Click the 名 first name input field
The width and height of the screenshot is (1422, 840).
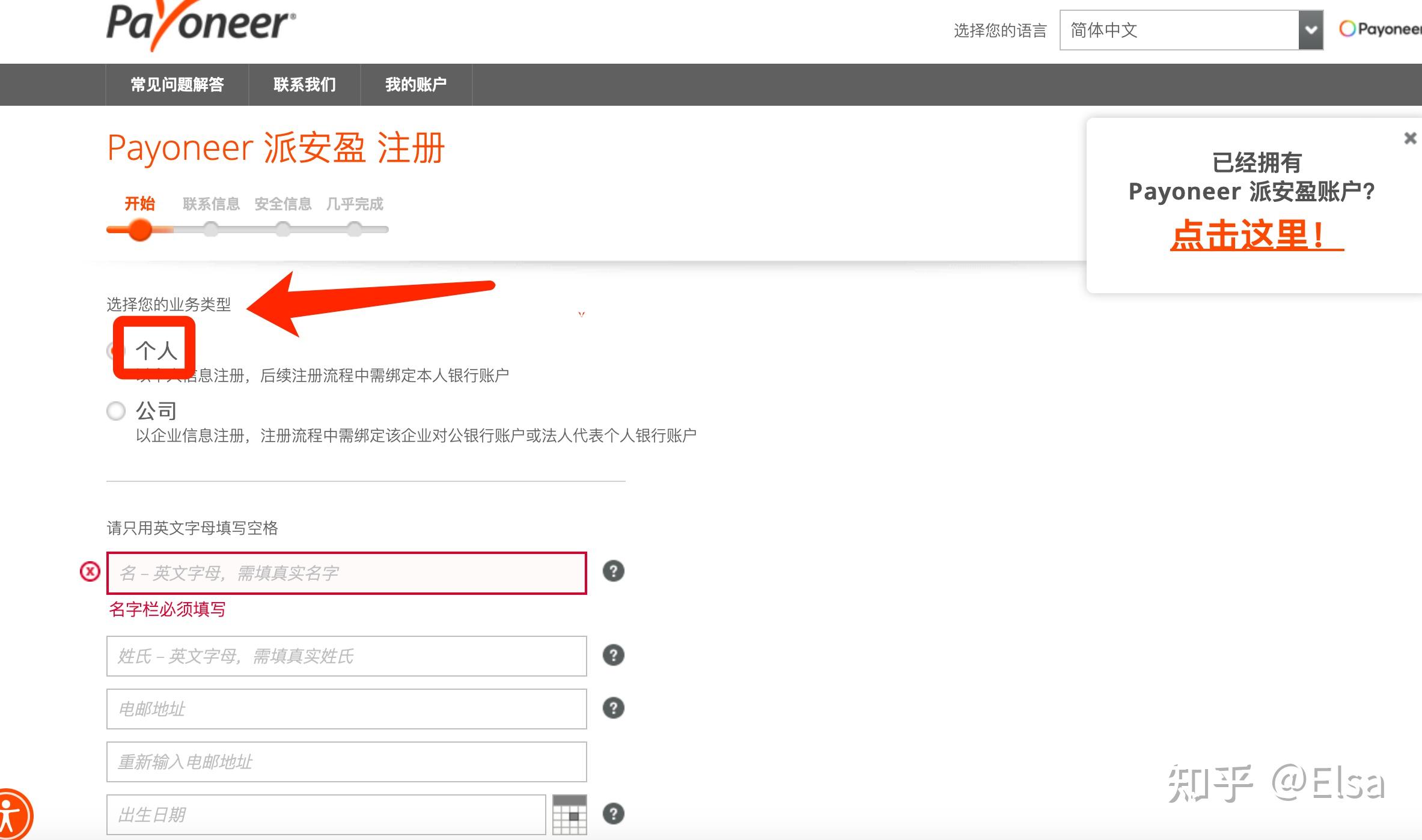click(346, 572)
